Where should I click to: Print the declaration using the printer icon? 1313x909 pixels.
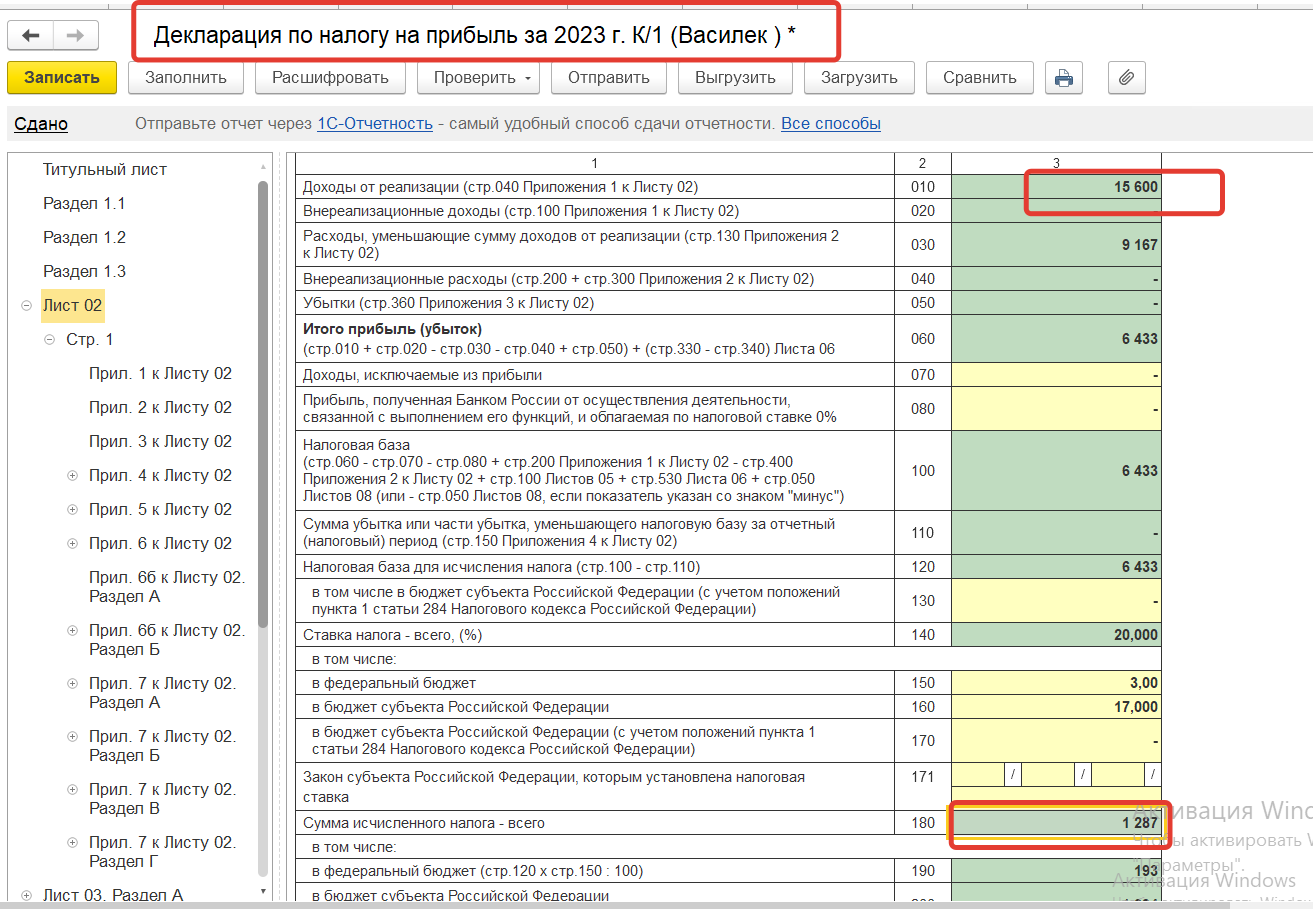pos(1064,77)
